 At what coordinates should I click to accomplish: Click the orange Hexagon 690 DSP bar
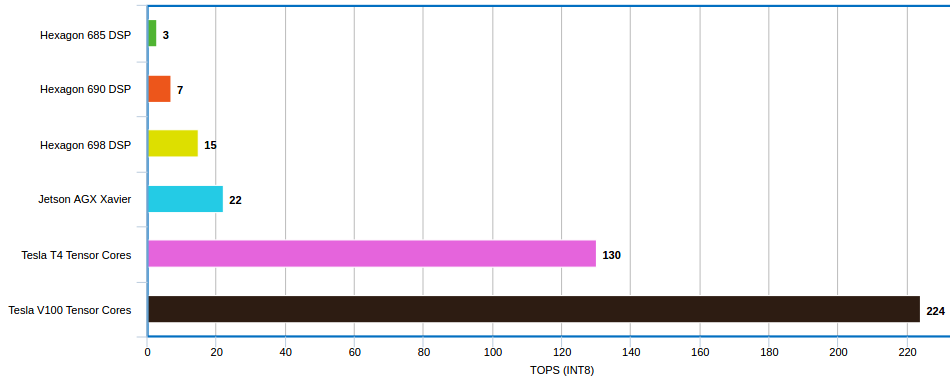[159, 89]
